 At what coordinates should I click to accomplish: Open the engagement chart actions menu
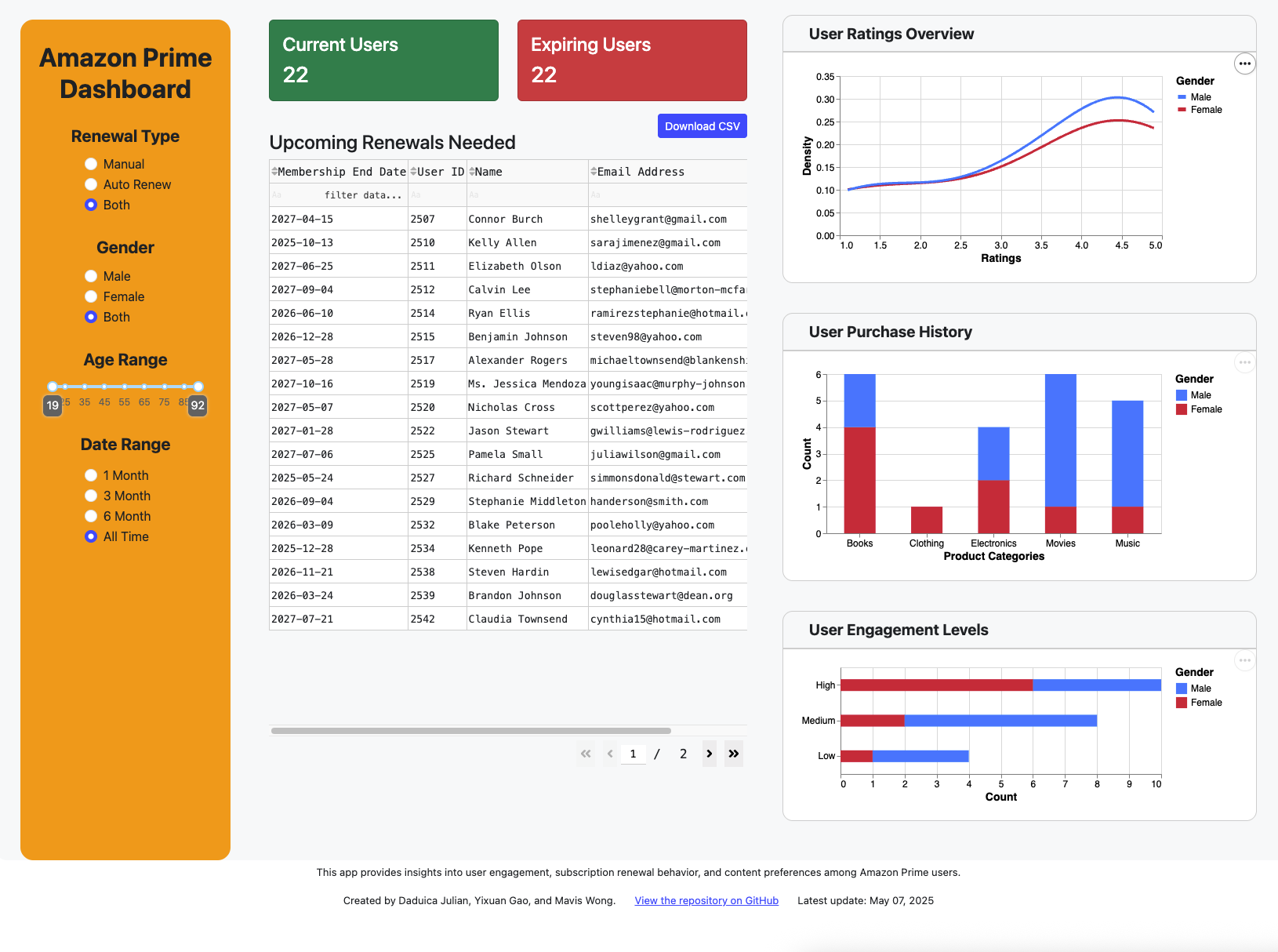1244,660
